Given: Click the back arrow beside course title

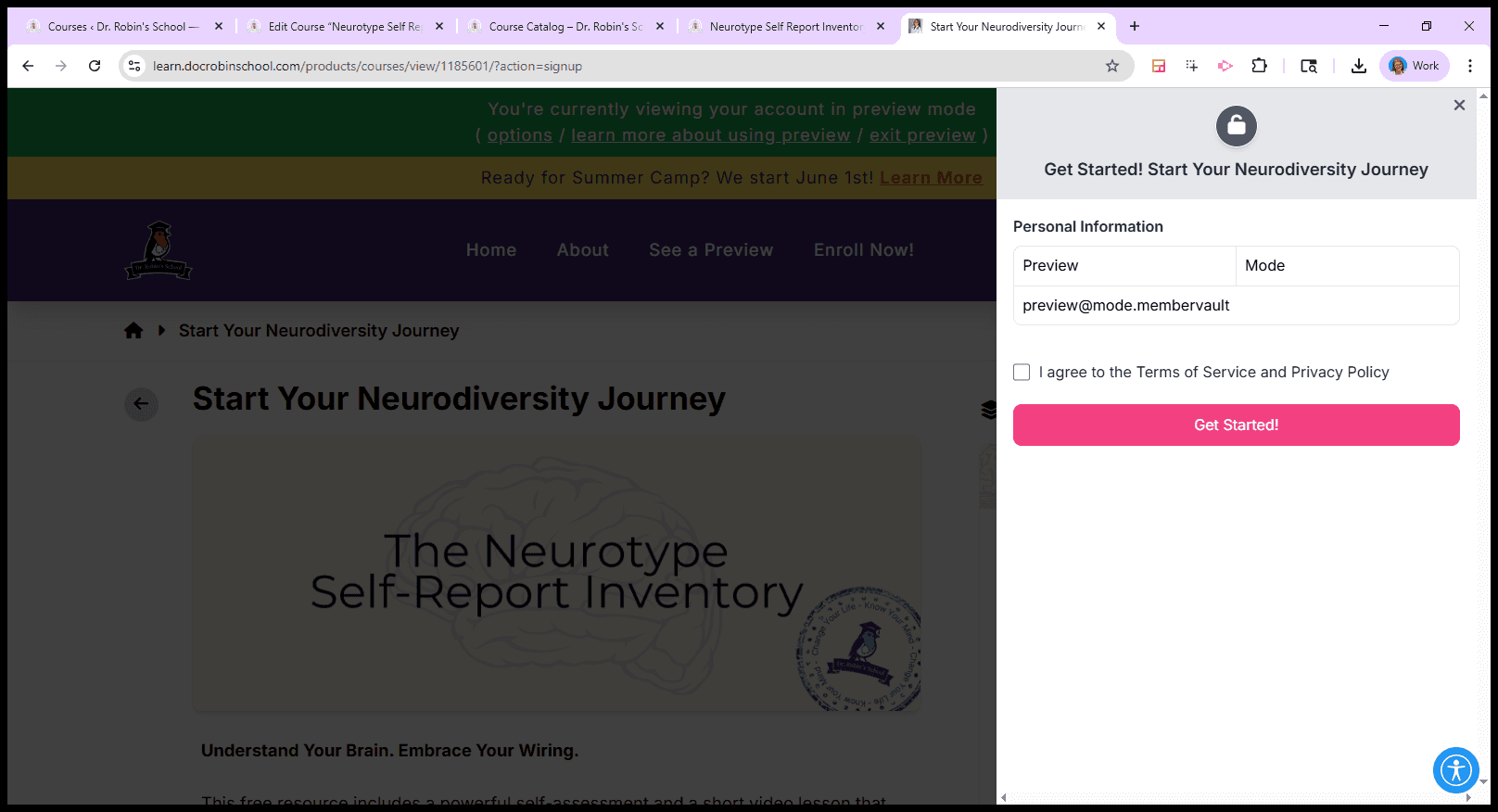Looking at the screenshot, I should [141, 404].
